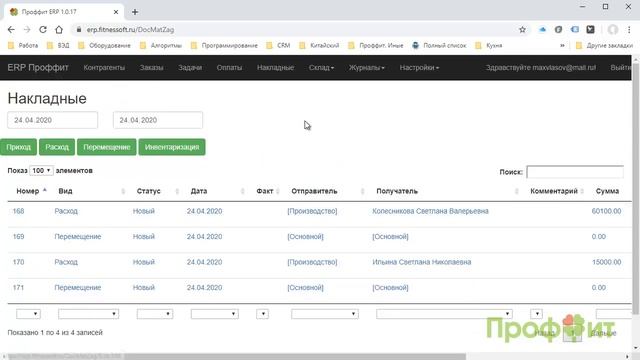This screenshot has height=360, width=640.
Task: Go back using browser back arrow
Action: pos(11,29)
